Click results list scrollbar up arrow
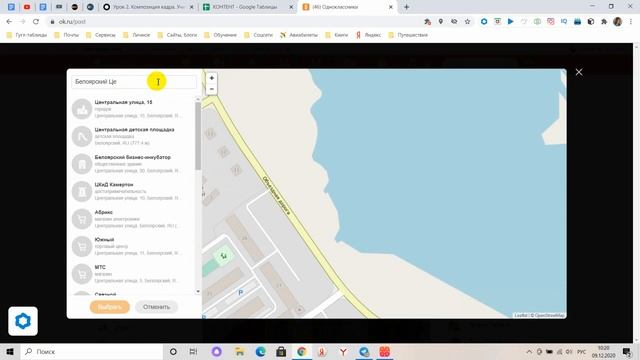640x360 pixels. pos(198,99)
